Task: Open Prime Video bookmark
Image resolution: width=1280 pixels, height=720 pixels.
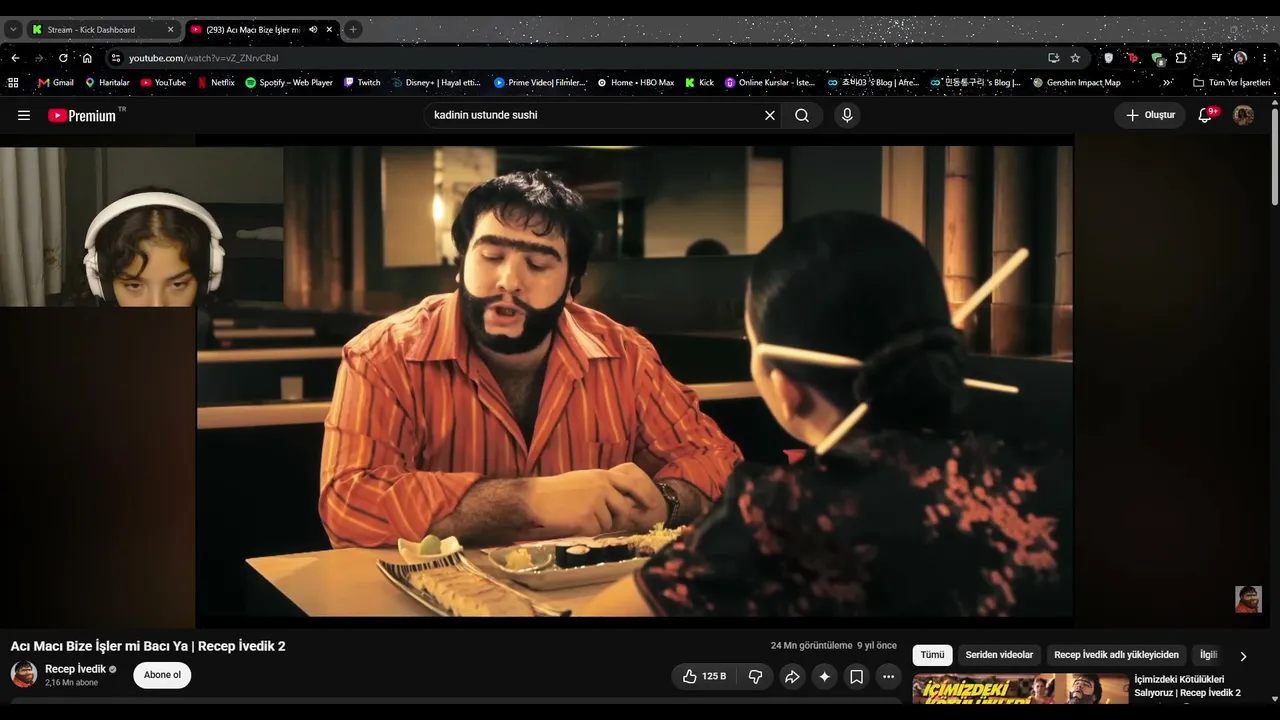Action: coord(540,82)
